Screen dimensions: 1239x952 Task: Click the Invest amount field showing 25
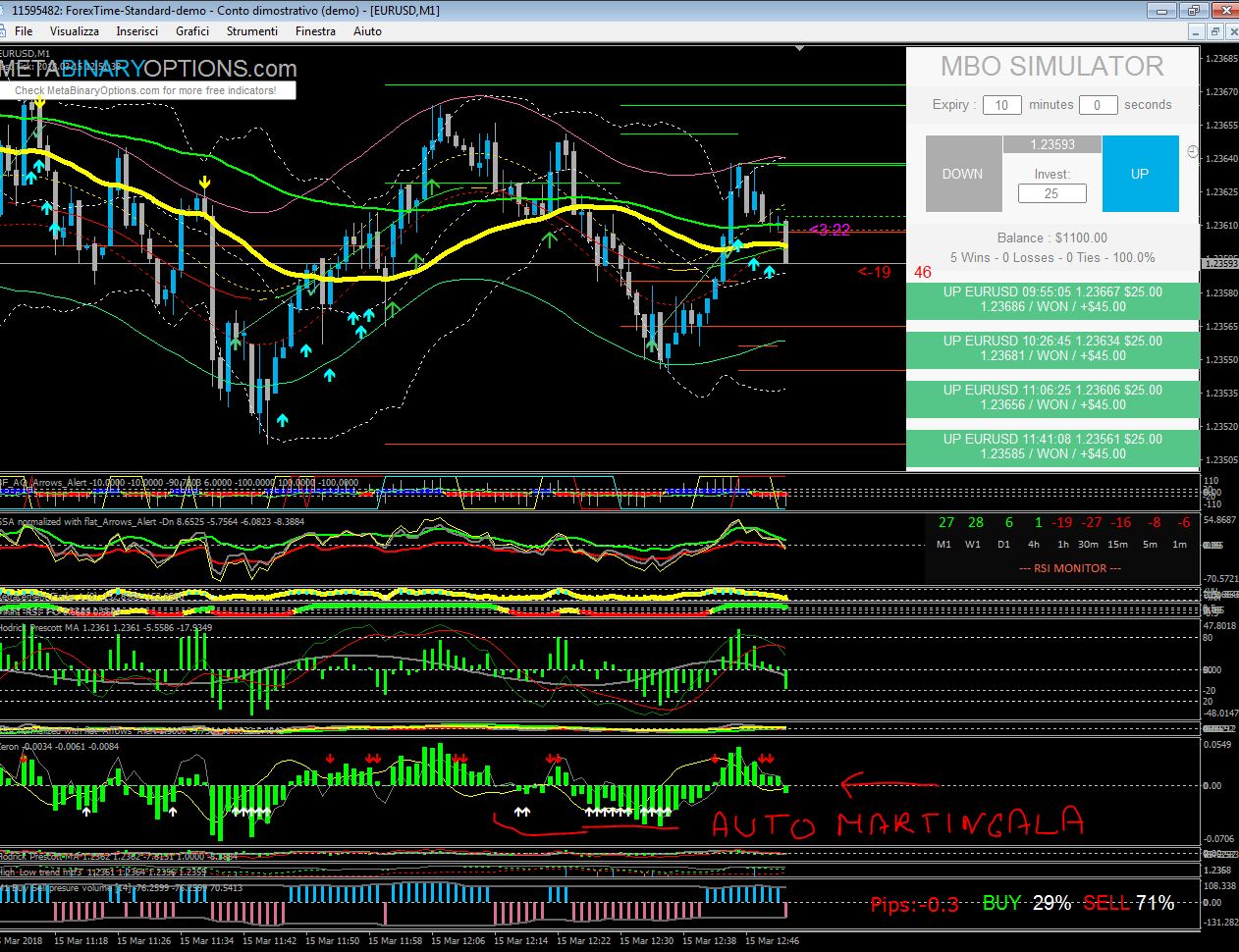[x=1051, y=193]
